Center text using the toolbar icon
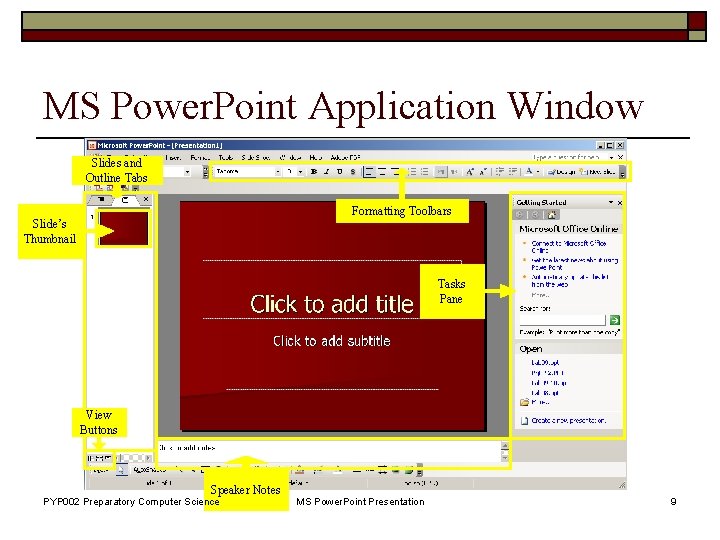 [382, 172]
